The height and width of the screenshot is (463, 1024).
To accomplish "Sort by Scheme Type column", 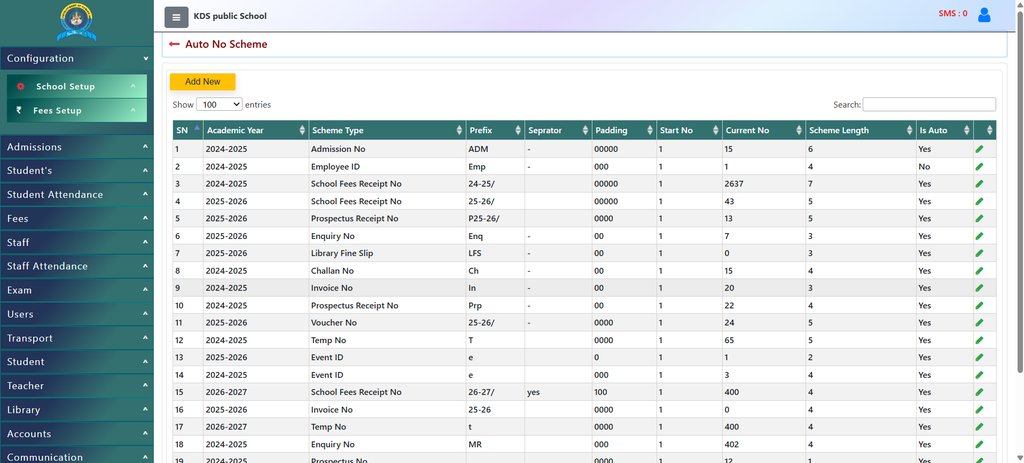I will [x=387, y=131].
